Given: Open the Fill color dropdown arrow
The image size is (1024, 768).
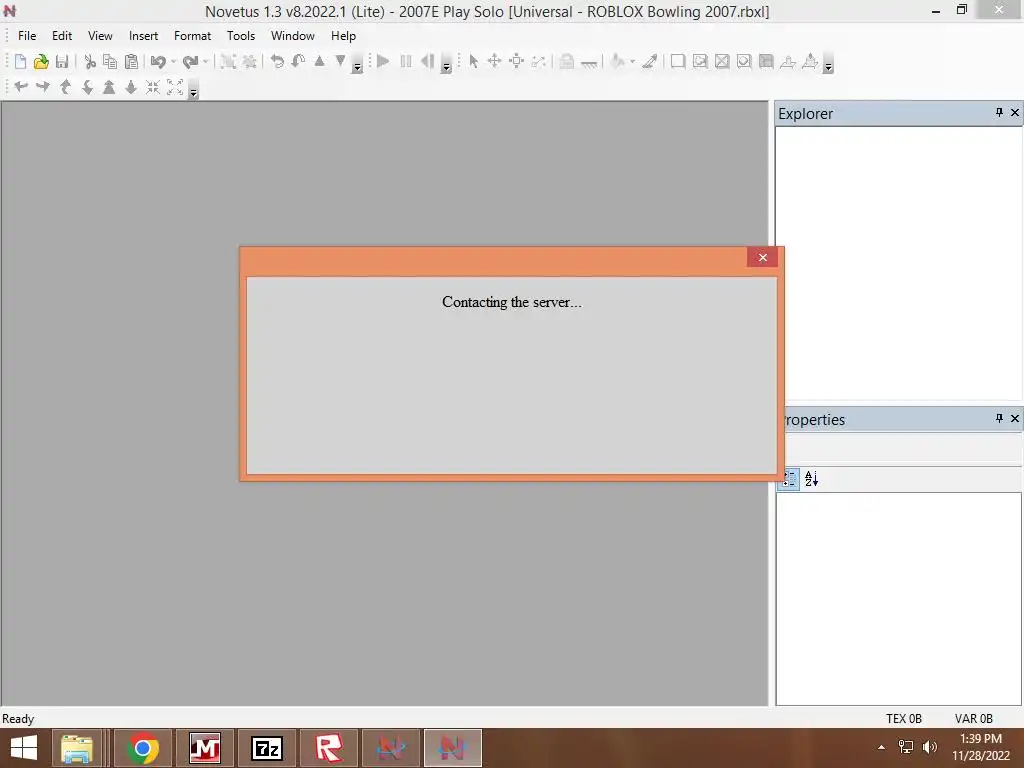Looking at the screenshot, I should click(x=632, y=61).
